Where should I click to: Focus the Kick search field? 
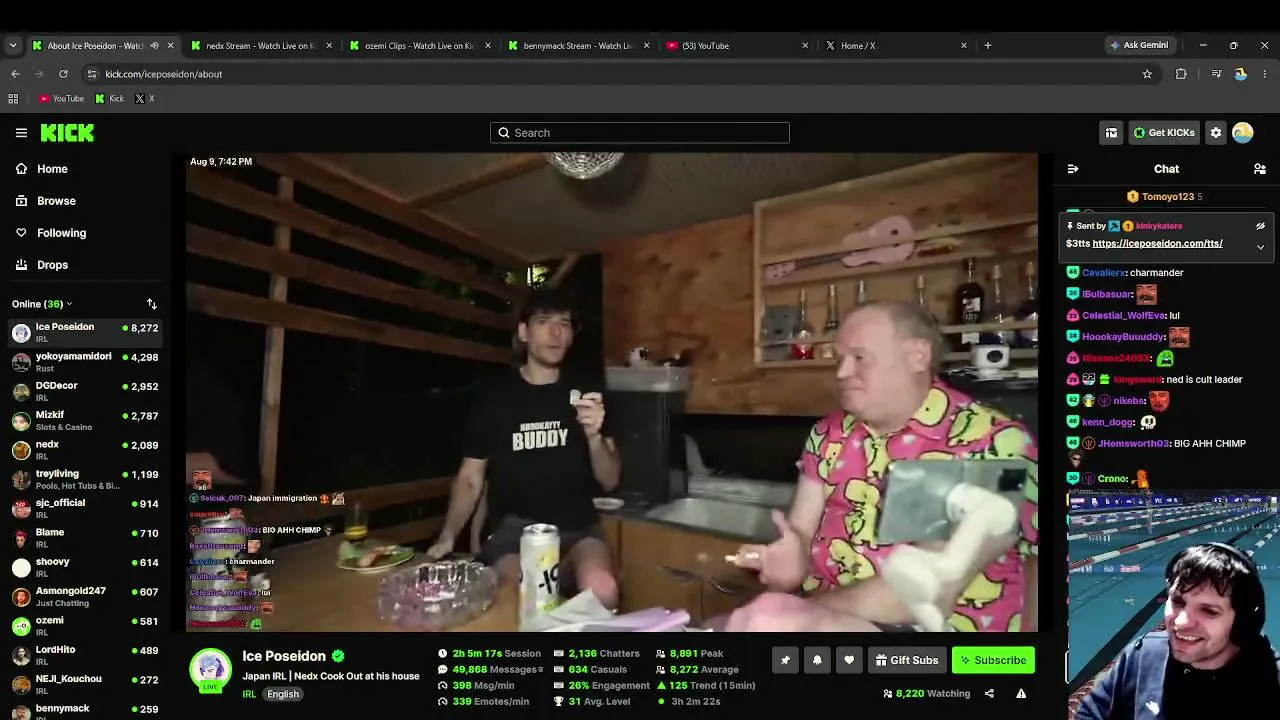point(640,133)
